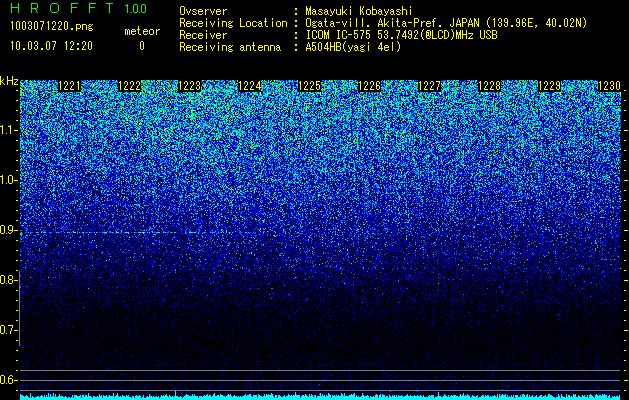Click time marker 1223

click(189, 86)
